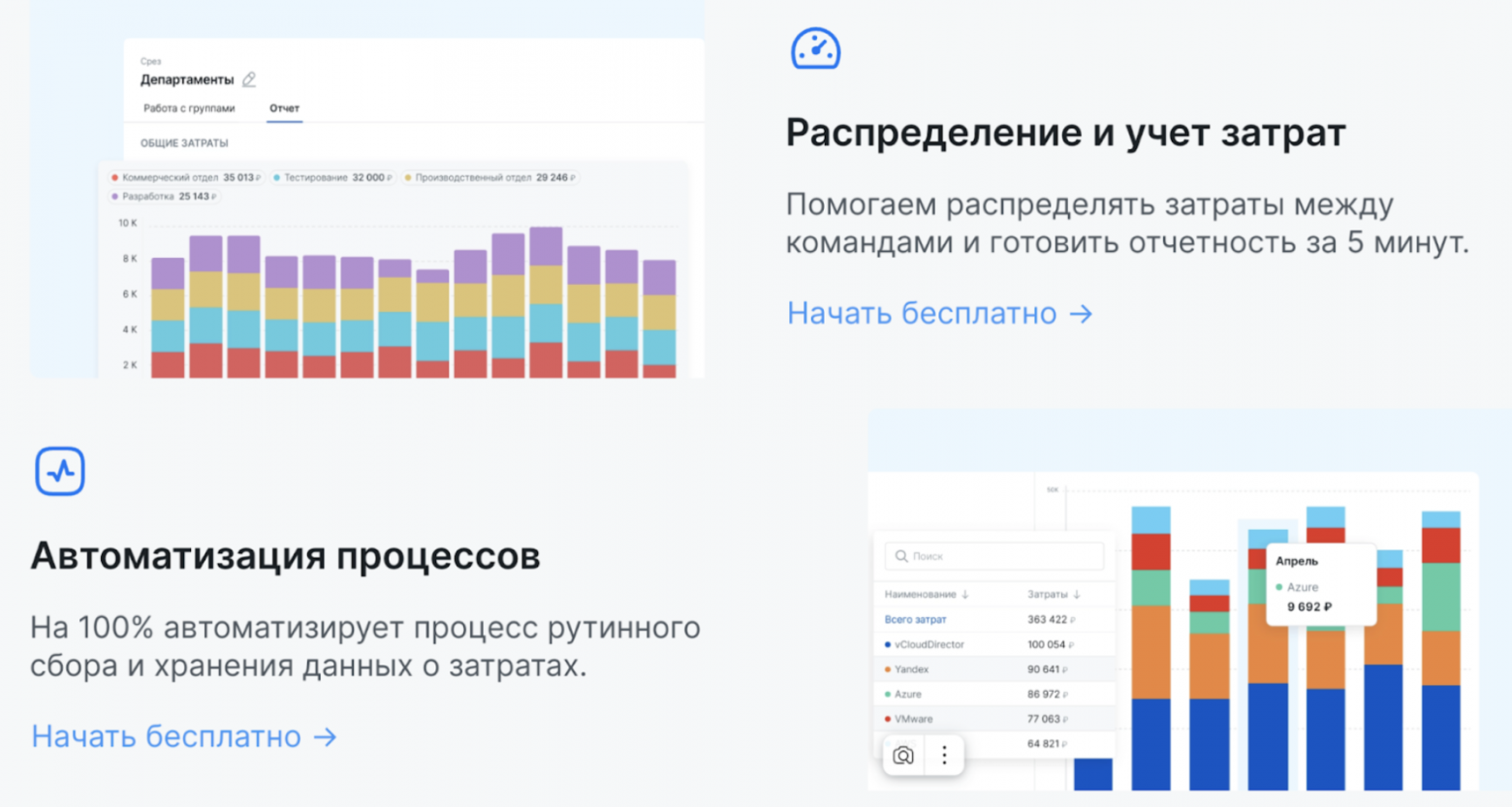Image resolution: width=1512 pixels, height=807 pixels.
Task: Click the arrow icon in the Automation section link
Action: 327,736
